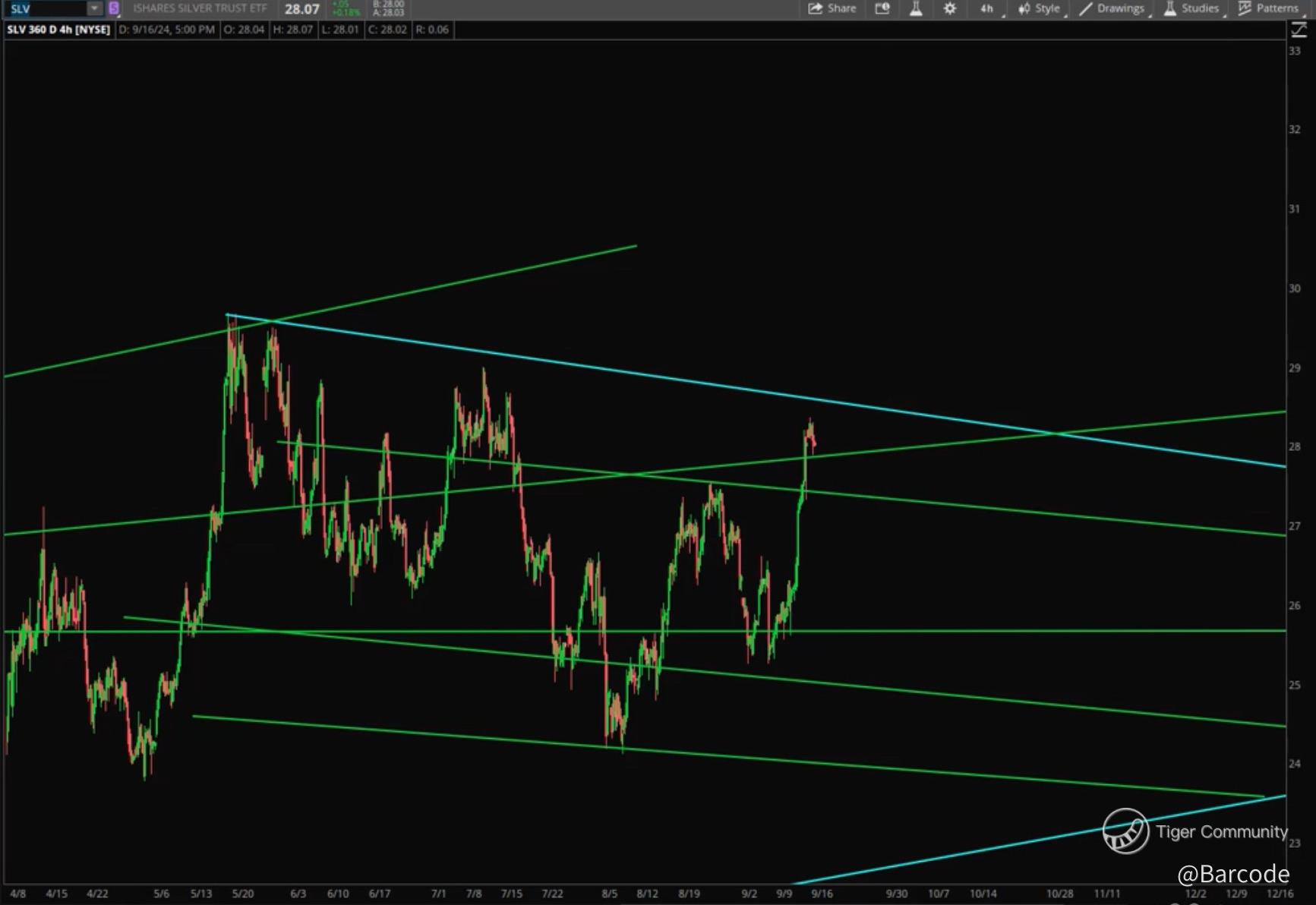The width and height of the screenshot is (1316, 905).
Task: Click the 28 level on the price axis
Action: 1295,446
